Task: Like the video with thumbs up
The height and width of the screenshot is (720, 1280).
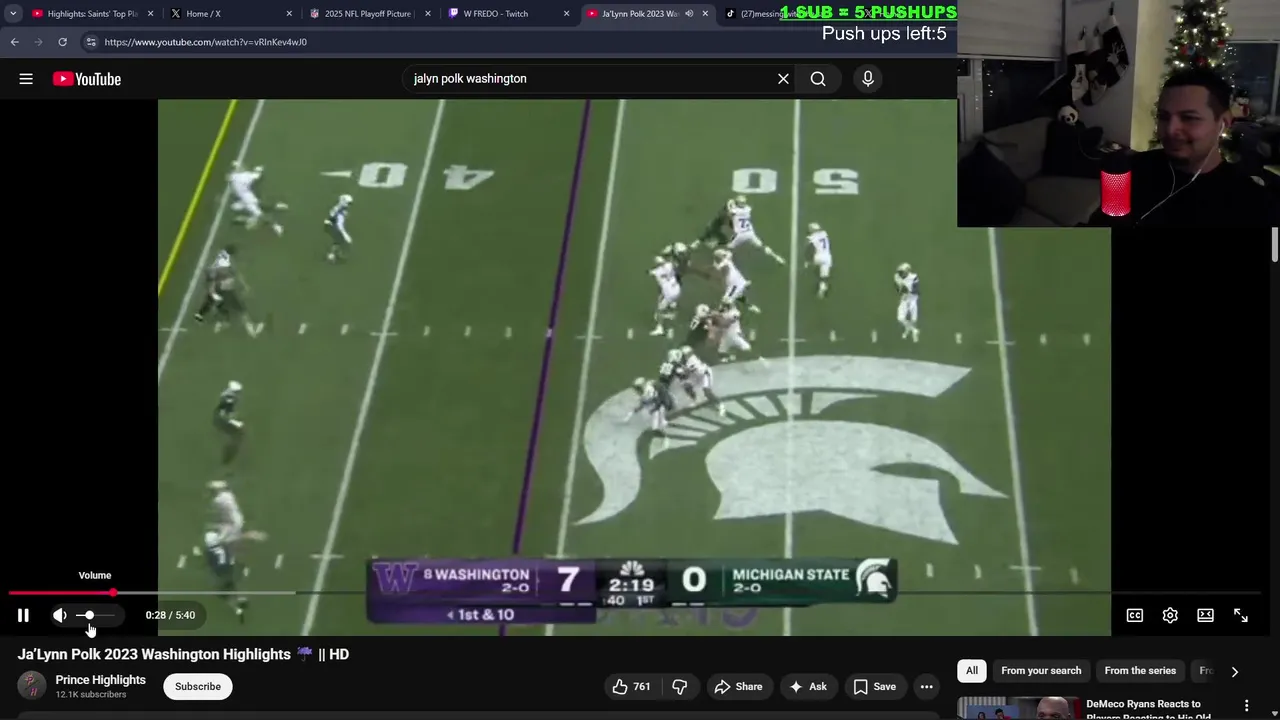Action: coord(631,686)
